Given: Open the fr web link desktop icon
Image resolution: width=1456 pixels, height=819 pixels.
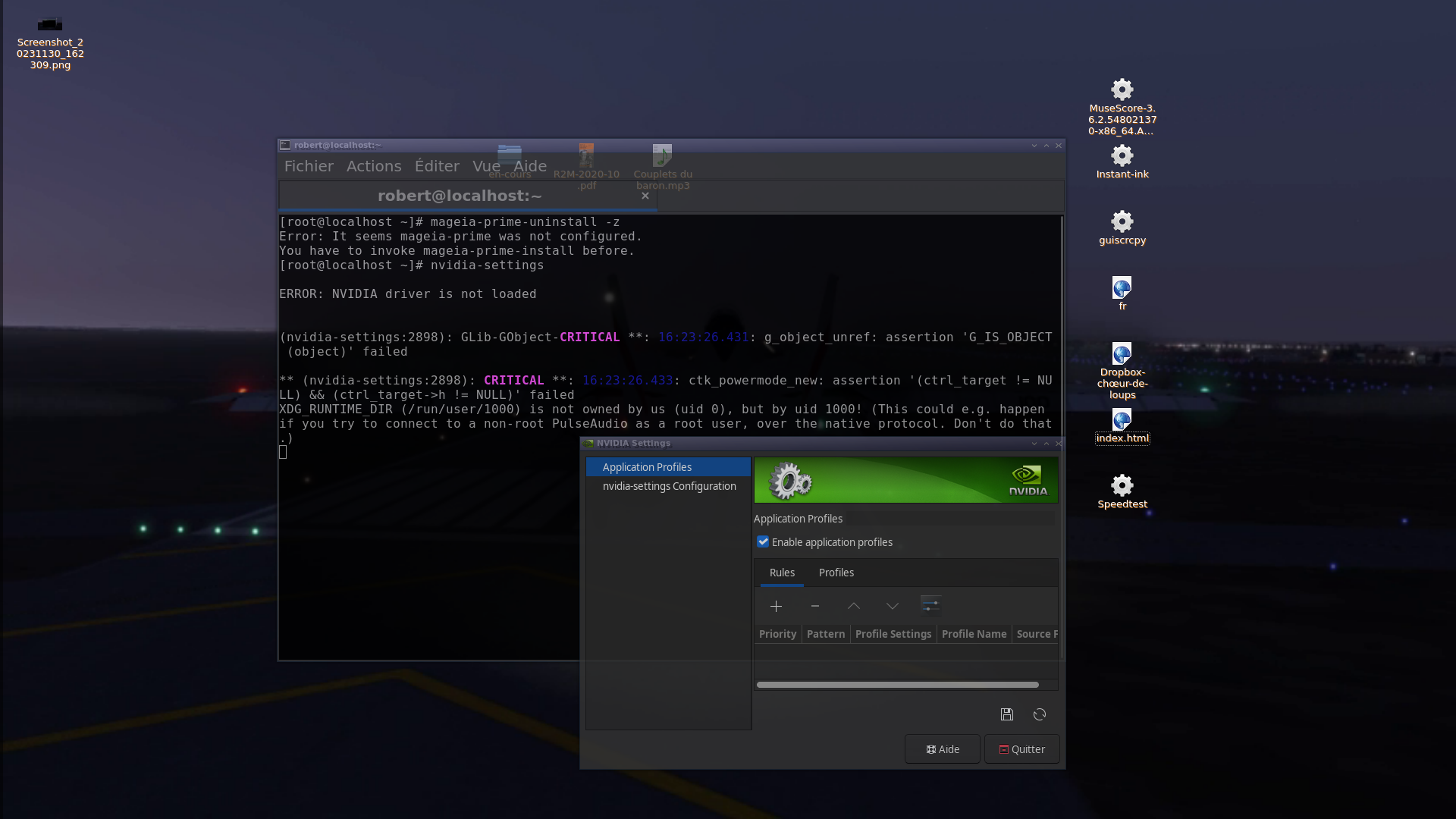Looking at the screenshot, I should [x=1122, y=293].
